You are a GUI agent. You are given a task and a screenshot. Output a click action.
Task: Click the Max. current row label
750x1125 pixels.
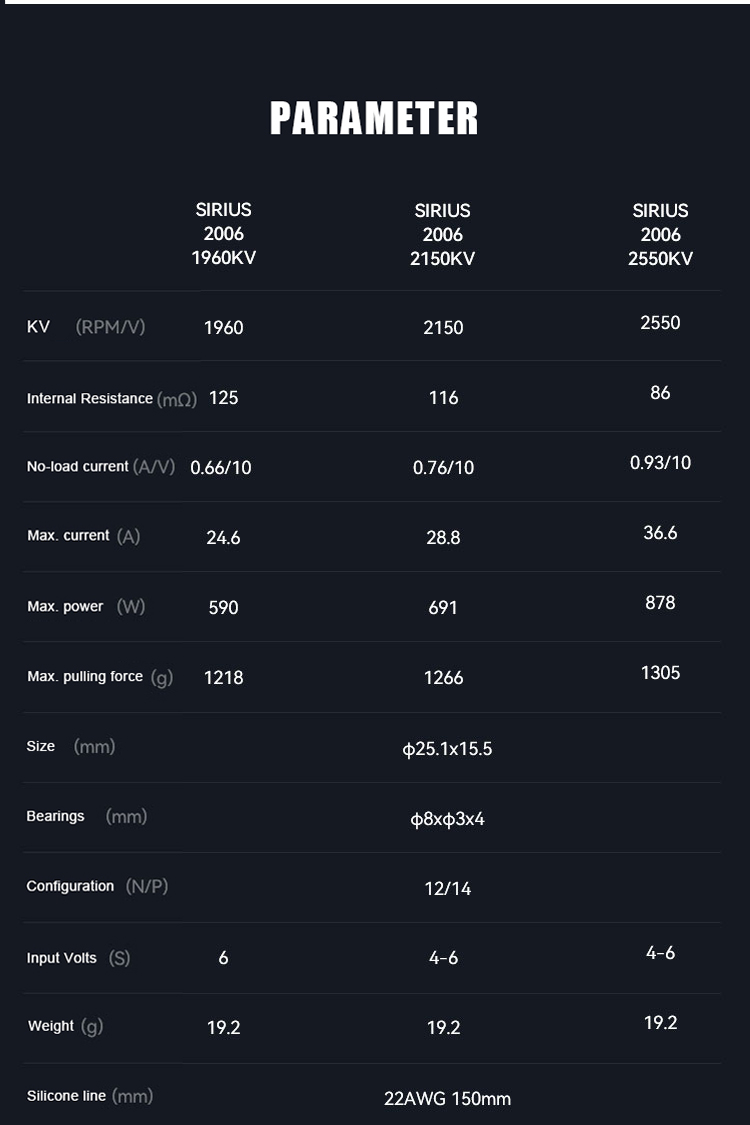pos(83,536)
